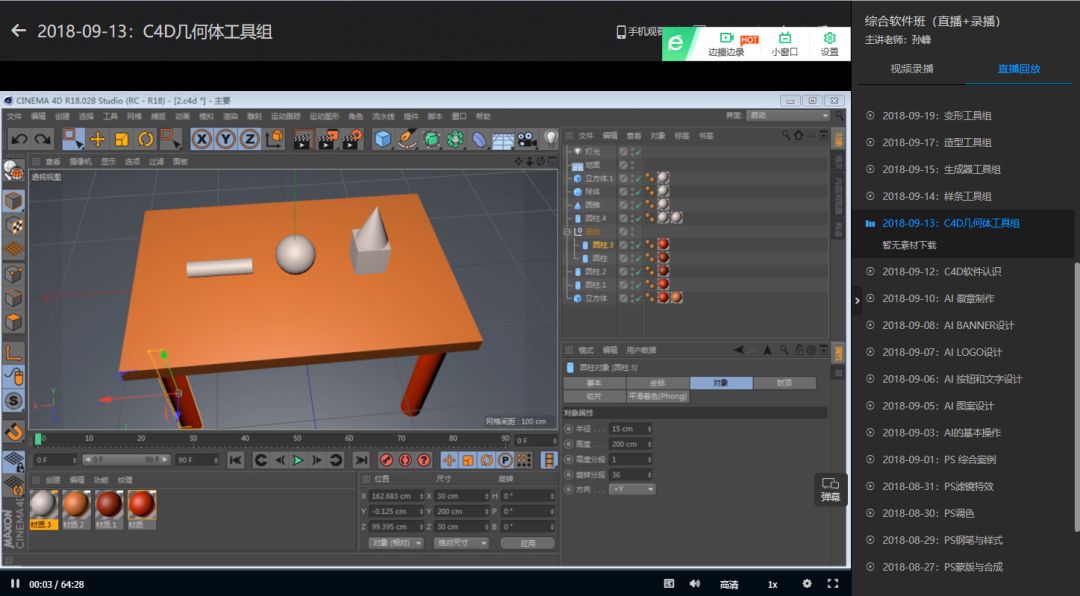Collapse the right course sidebar with arrow
Image resolution: width=1080 pixels, height=596 pixels.
857,299
